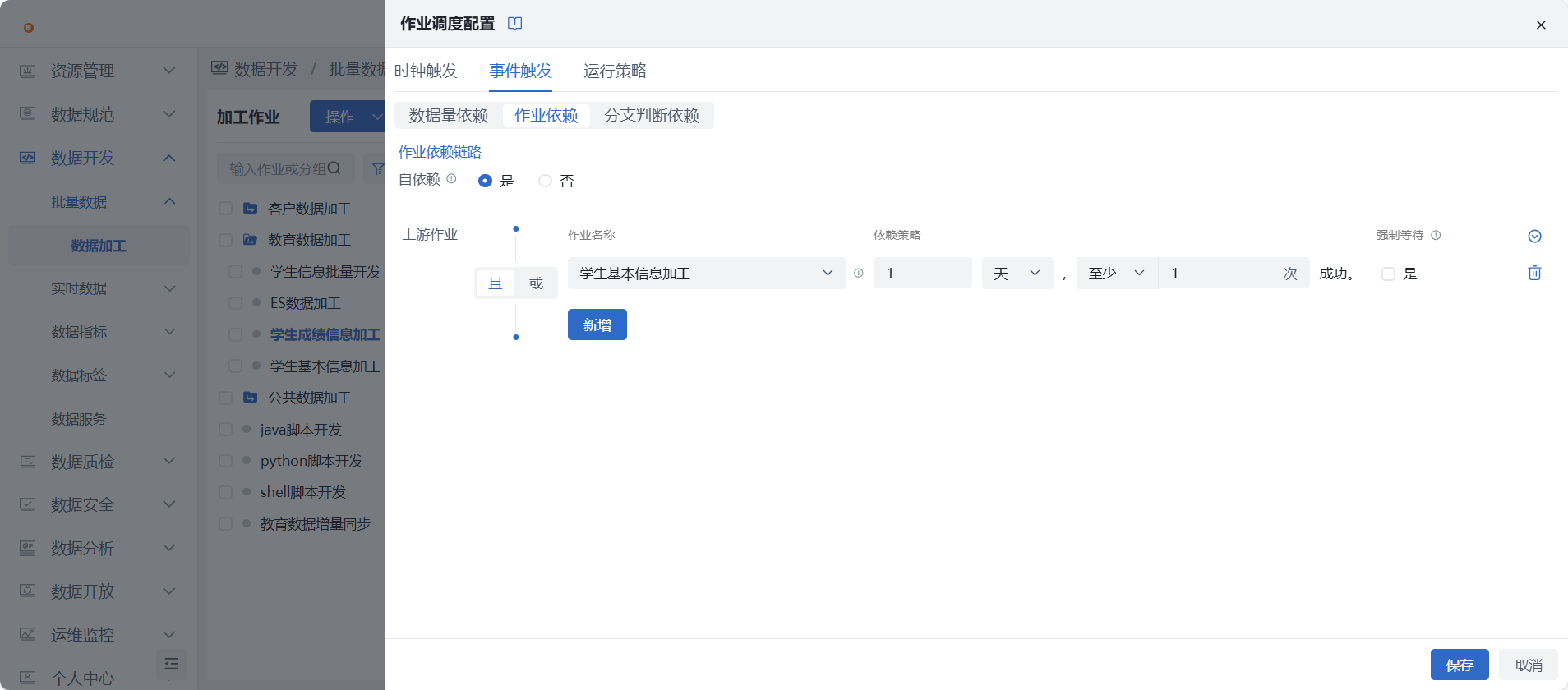Click the 新增 button
The width and height of the screenshot is (1568, 690).
pos(597,324)
